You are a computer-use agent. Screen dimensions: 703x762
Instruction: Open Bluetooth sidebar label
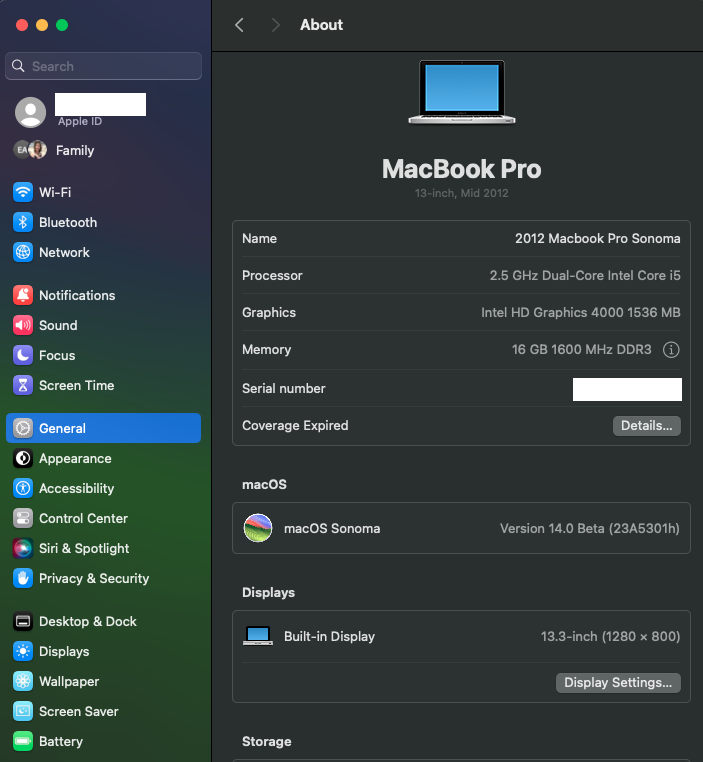tap(68, 223)
